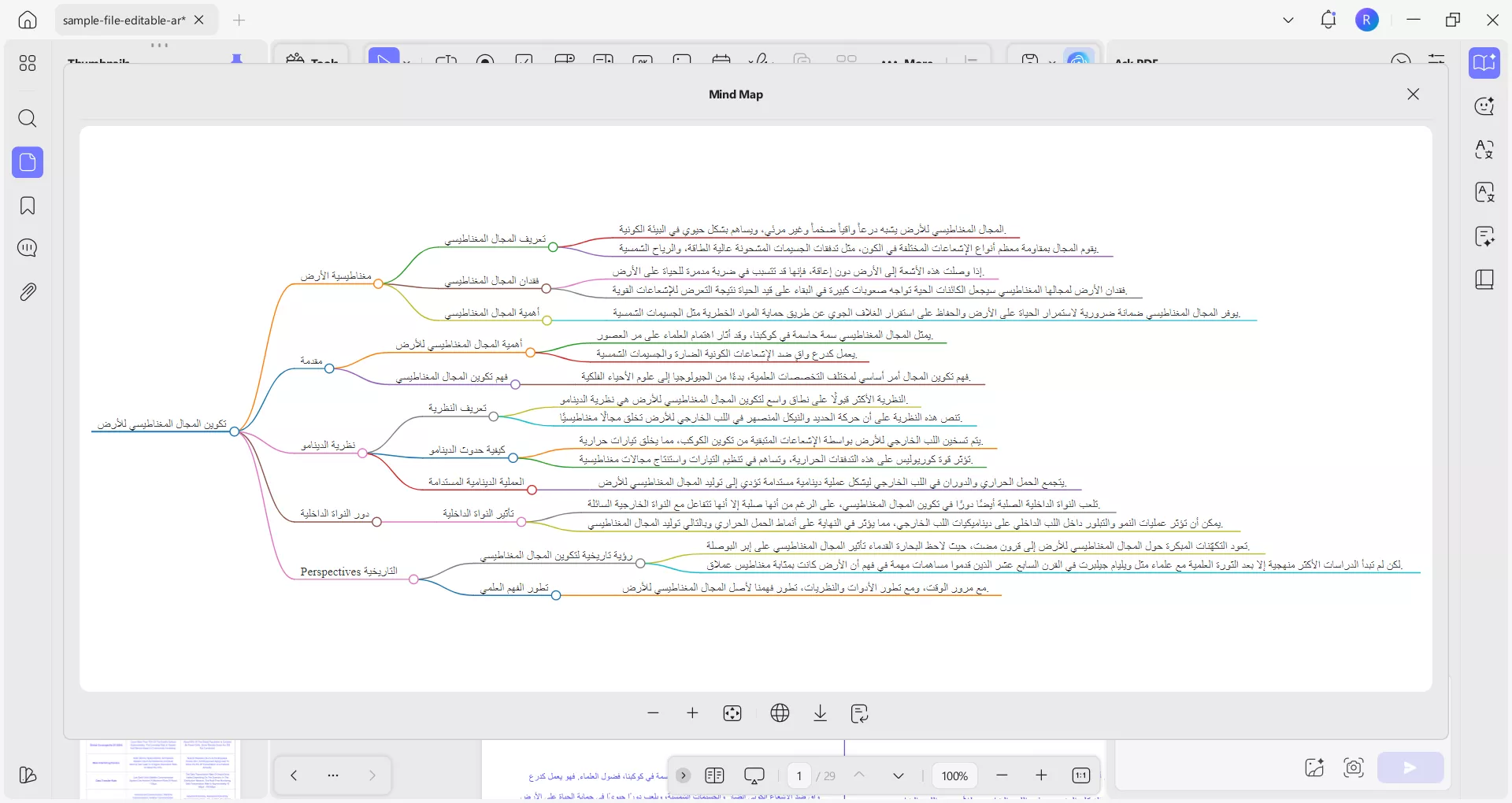Switch to the sample-file-editable-ar tab
This screenshot has width=1512, height=803.
coord(124,20)
